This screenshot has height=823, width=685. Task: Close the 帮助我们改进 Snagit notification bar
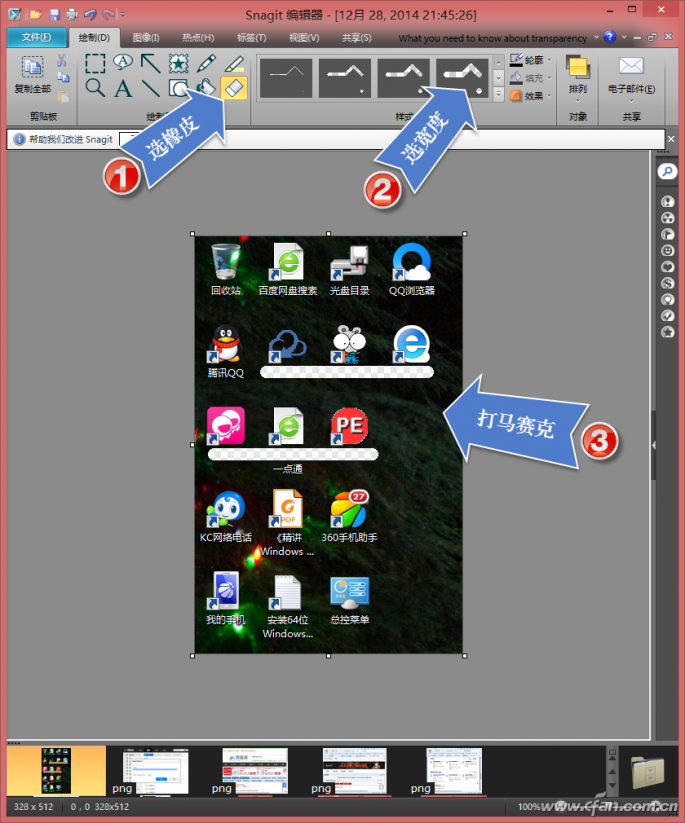coord(671,139)
